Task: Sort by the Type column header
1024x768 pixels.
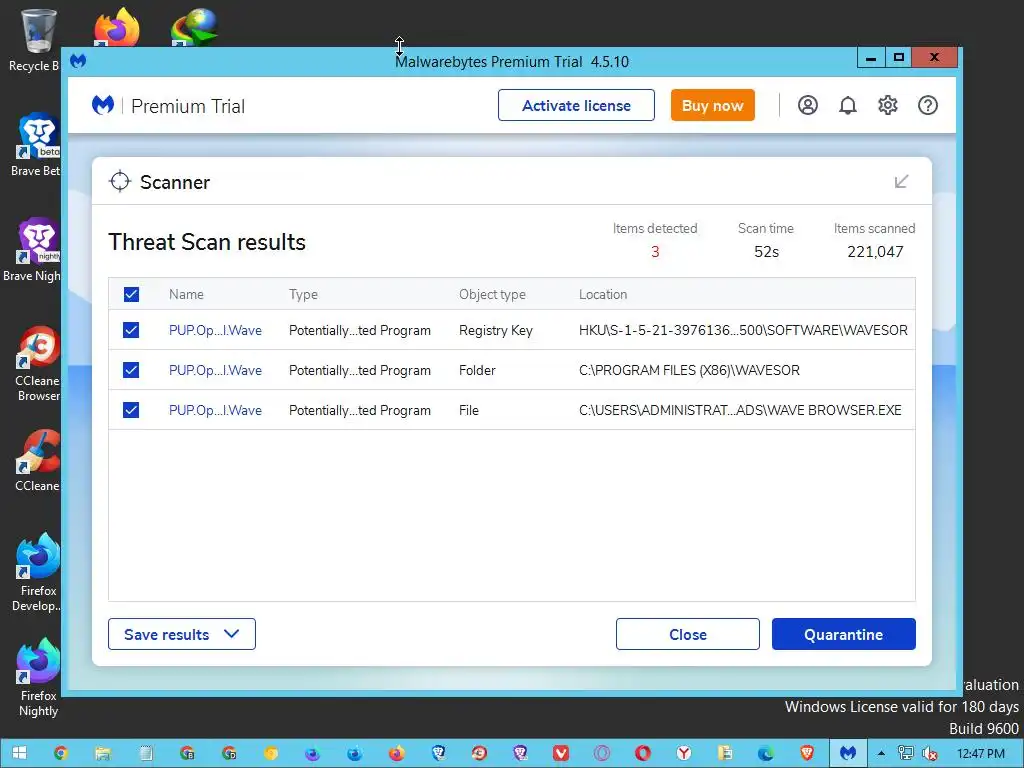Action: click(303, 295)
